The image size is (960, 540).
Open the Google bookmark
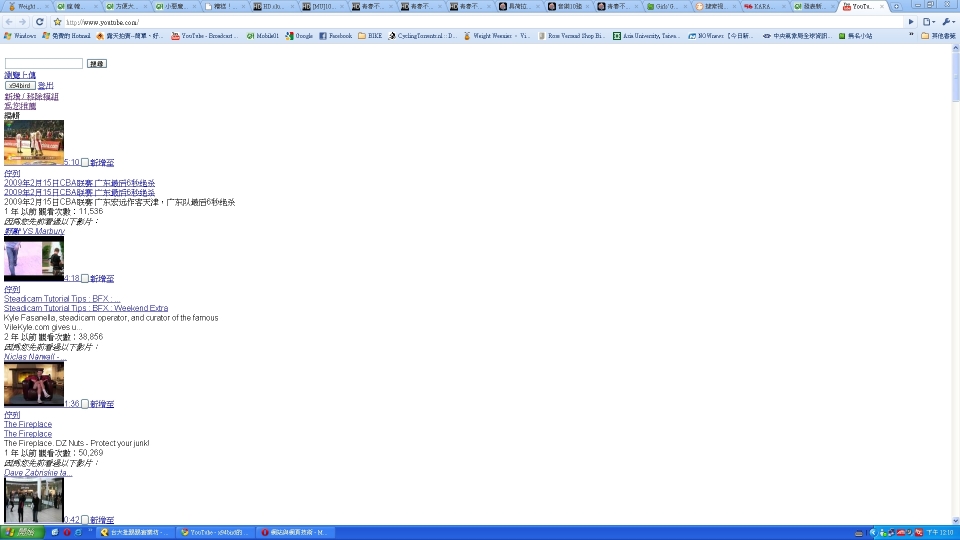[299, 36]
